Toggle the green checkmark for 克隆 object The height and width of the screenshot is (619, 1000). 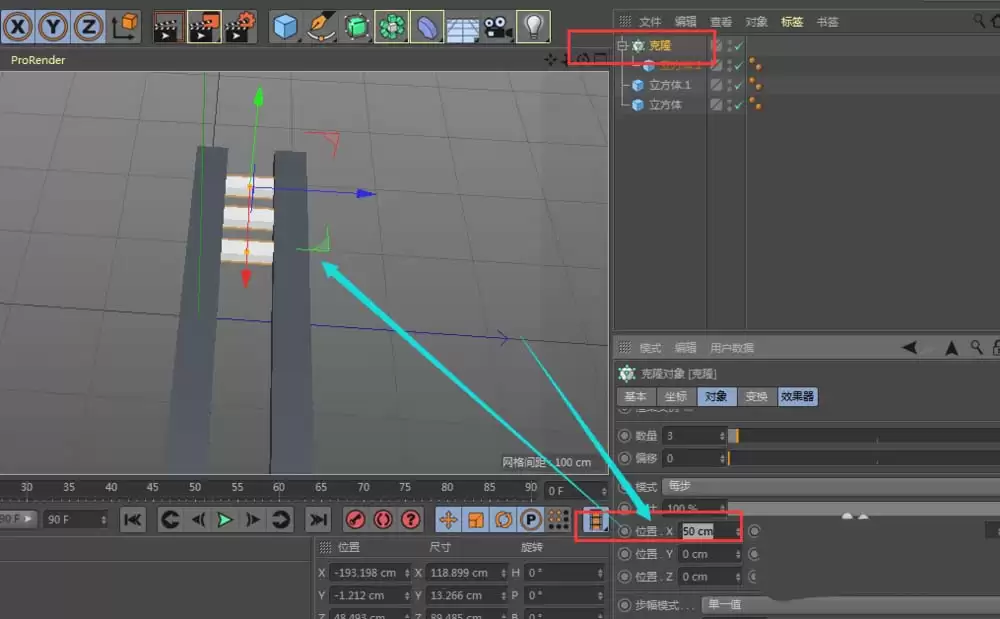739,47
